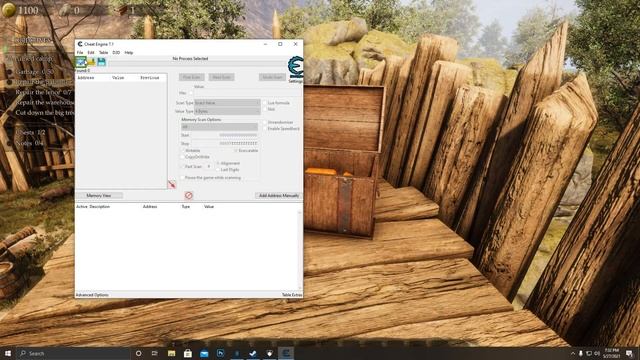The image size is (640, 360).
Task: Click the Cortana circle on the taskbar
Action: pyautogui.click(x=138, y=353)
